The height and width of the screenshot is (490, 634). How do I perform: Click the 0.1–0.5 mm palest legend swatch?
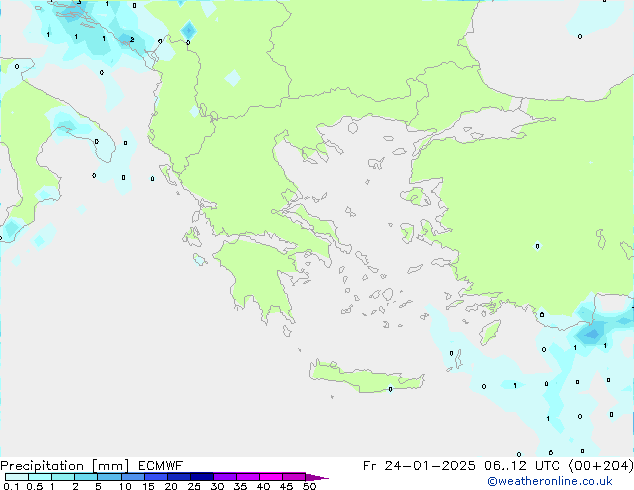tap(17, 477)
